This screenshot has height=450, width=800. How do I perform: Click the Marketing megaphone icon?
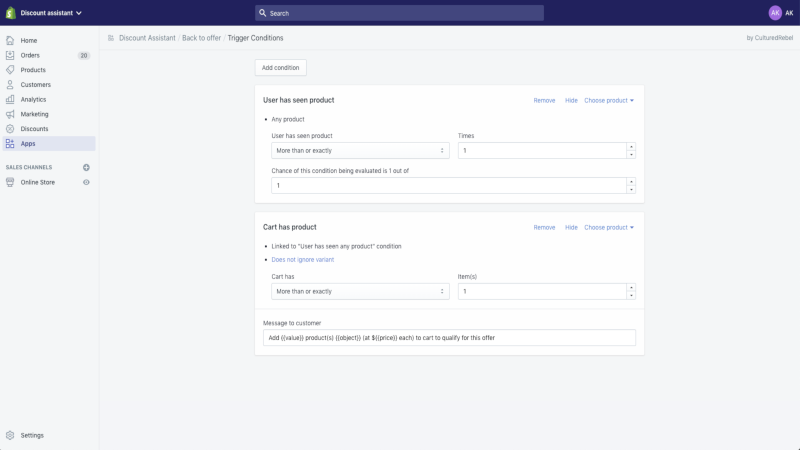10,114
